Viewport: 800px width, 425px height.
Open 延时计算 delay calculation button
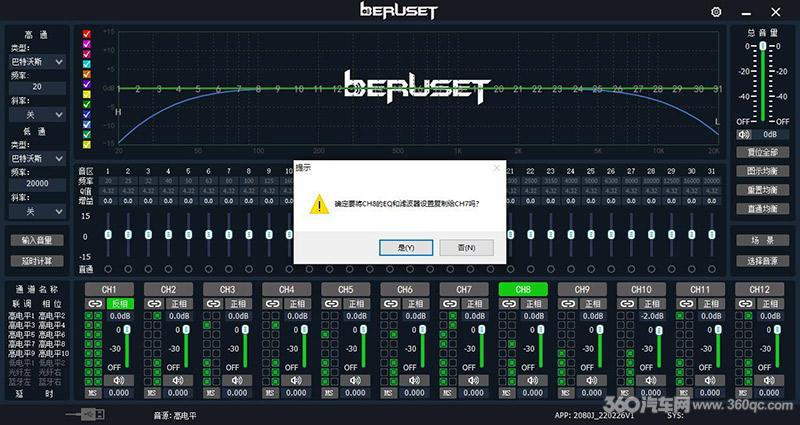(37, 261)
